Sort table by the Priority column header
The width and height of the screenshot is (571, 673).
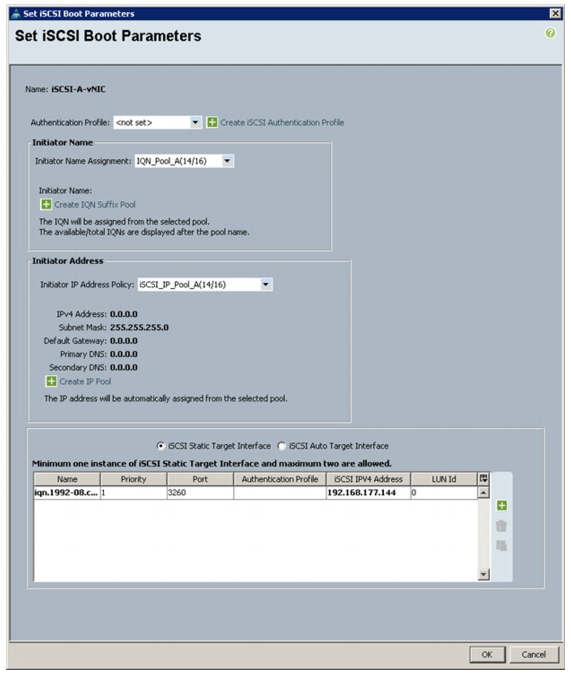[x=134, y=479]
